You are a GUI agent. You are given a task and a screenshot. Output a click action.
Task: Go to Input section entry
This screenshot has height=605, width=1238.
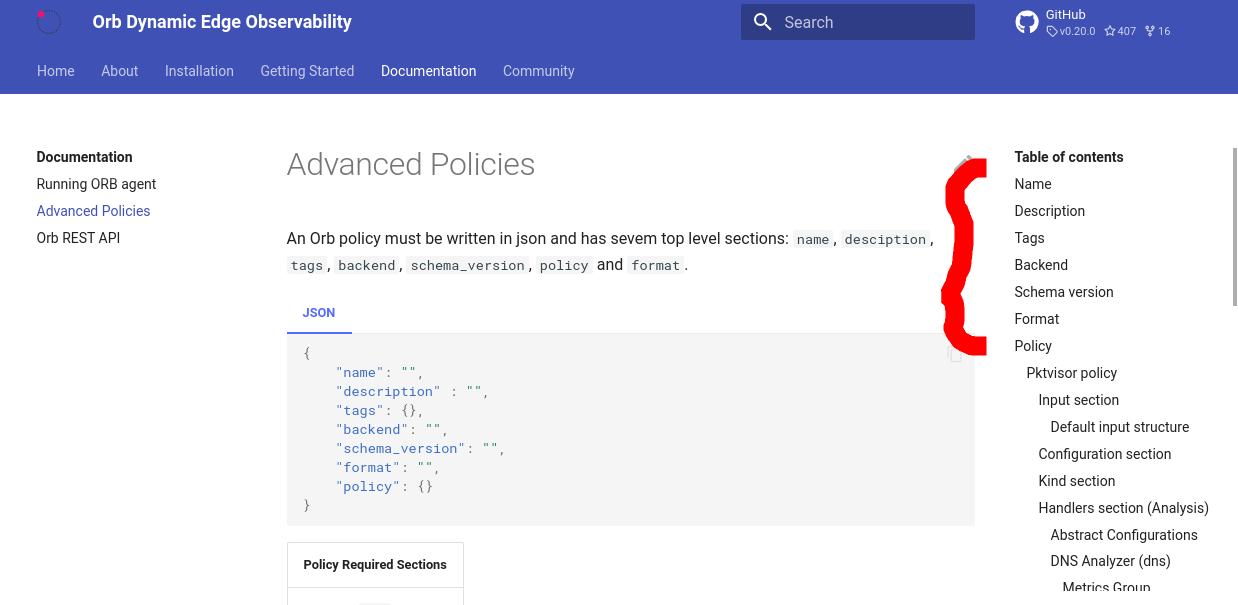[1079, 400]
